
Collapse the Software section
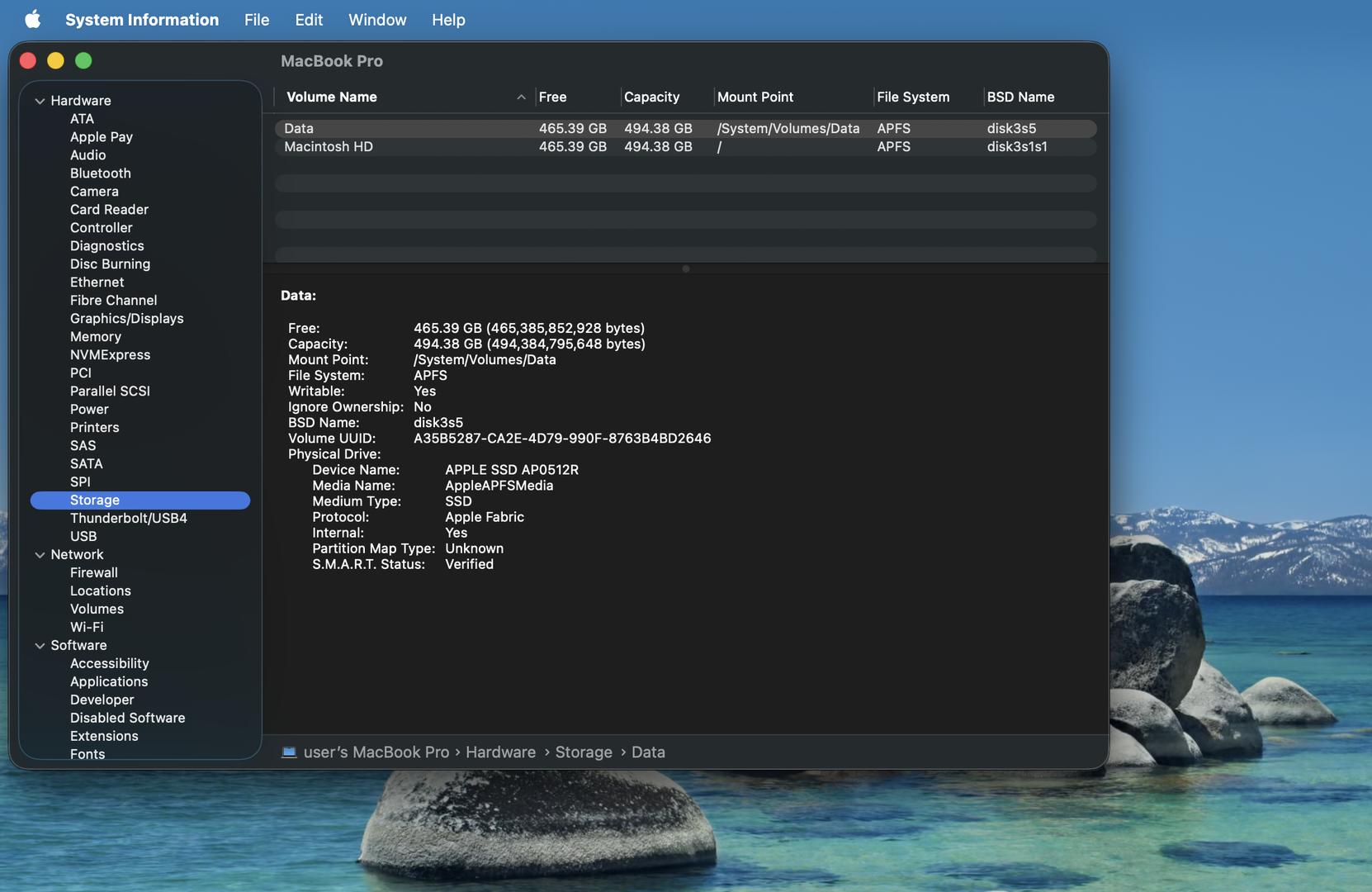tap(40, 646)
